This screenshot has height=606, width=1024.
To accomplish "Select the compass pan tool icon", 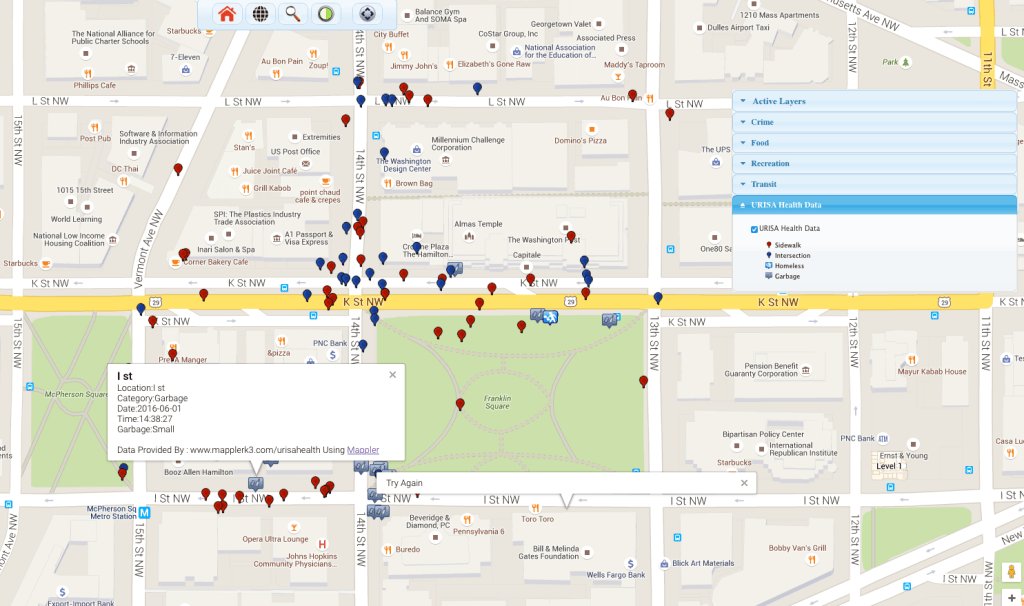I will pos(366,14).
